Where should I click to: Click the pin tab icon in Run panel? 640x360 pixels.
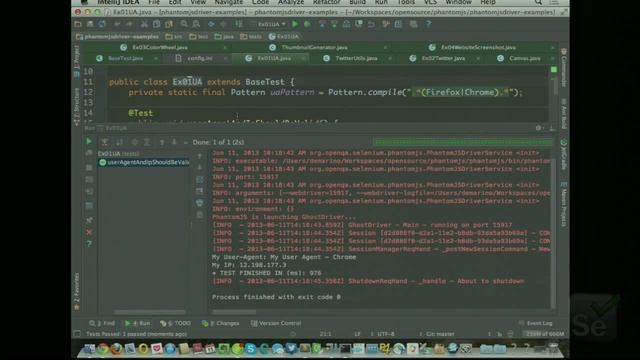[x=89, y=220]
